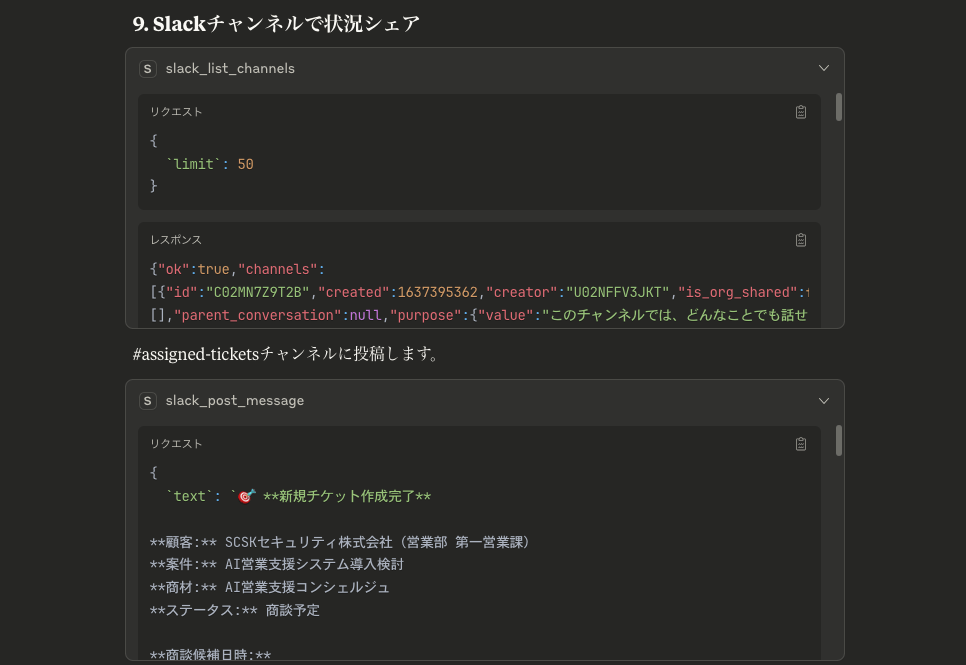
Task: Click the SCSKセキュリティ株式会社 customer line
Action: coord(340,542)
